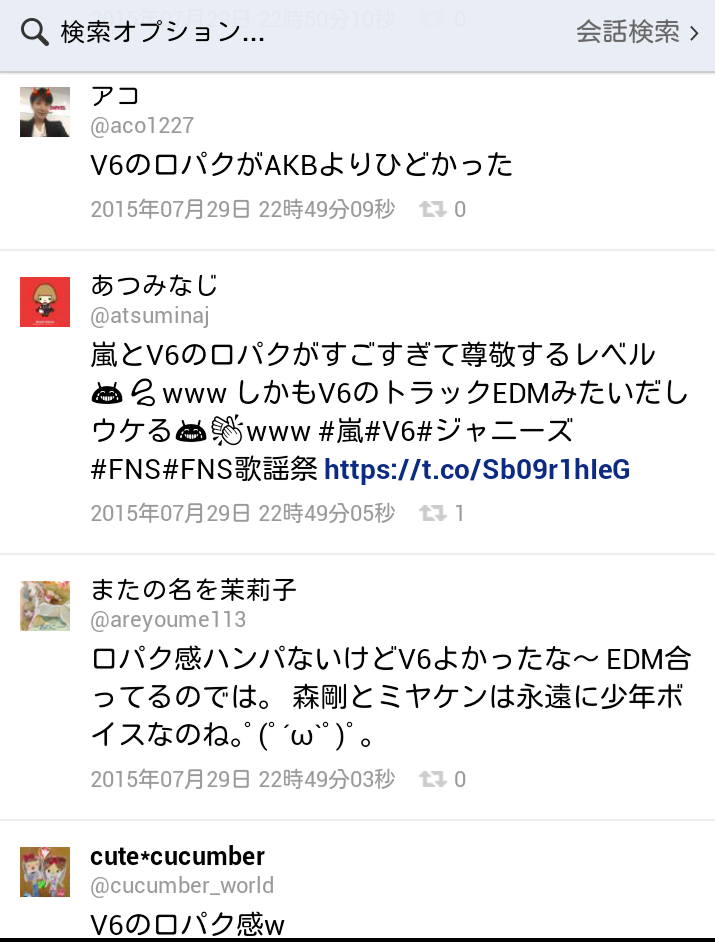Open アコ's profile avatar
The image size is (715, 942).
(45, 112)
